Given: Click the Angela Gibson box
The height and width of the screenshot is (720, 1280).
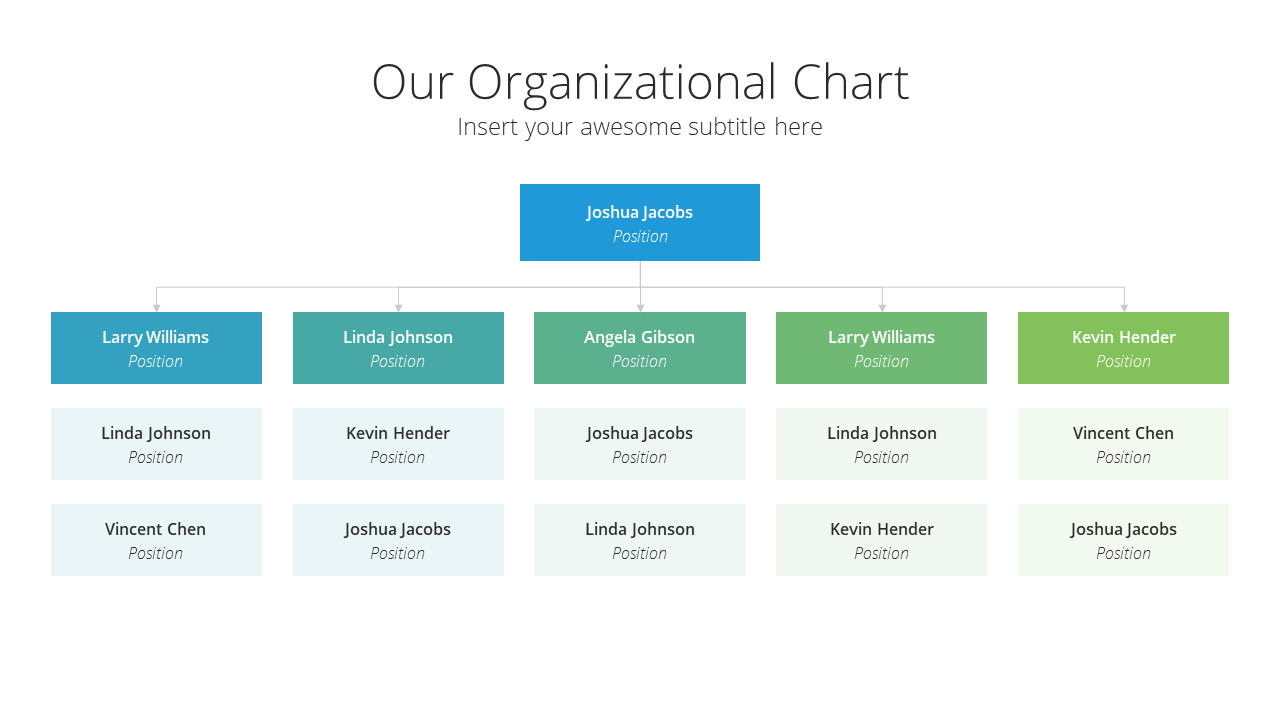Looking at the screenshot, I should tap(640, 348).
